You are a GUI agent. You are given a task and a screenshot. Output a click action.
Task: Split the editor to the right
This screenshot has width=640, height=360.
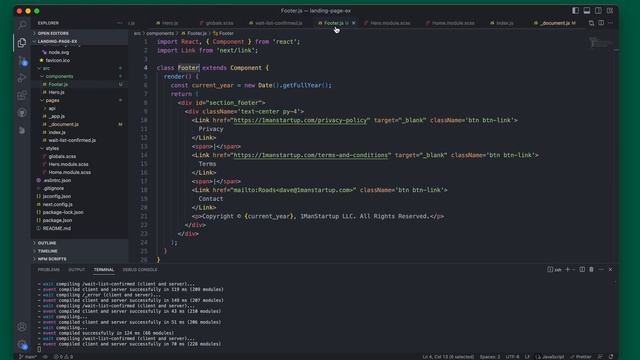pyautogui.click(x=601, y=23)
